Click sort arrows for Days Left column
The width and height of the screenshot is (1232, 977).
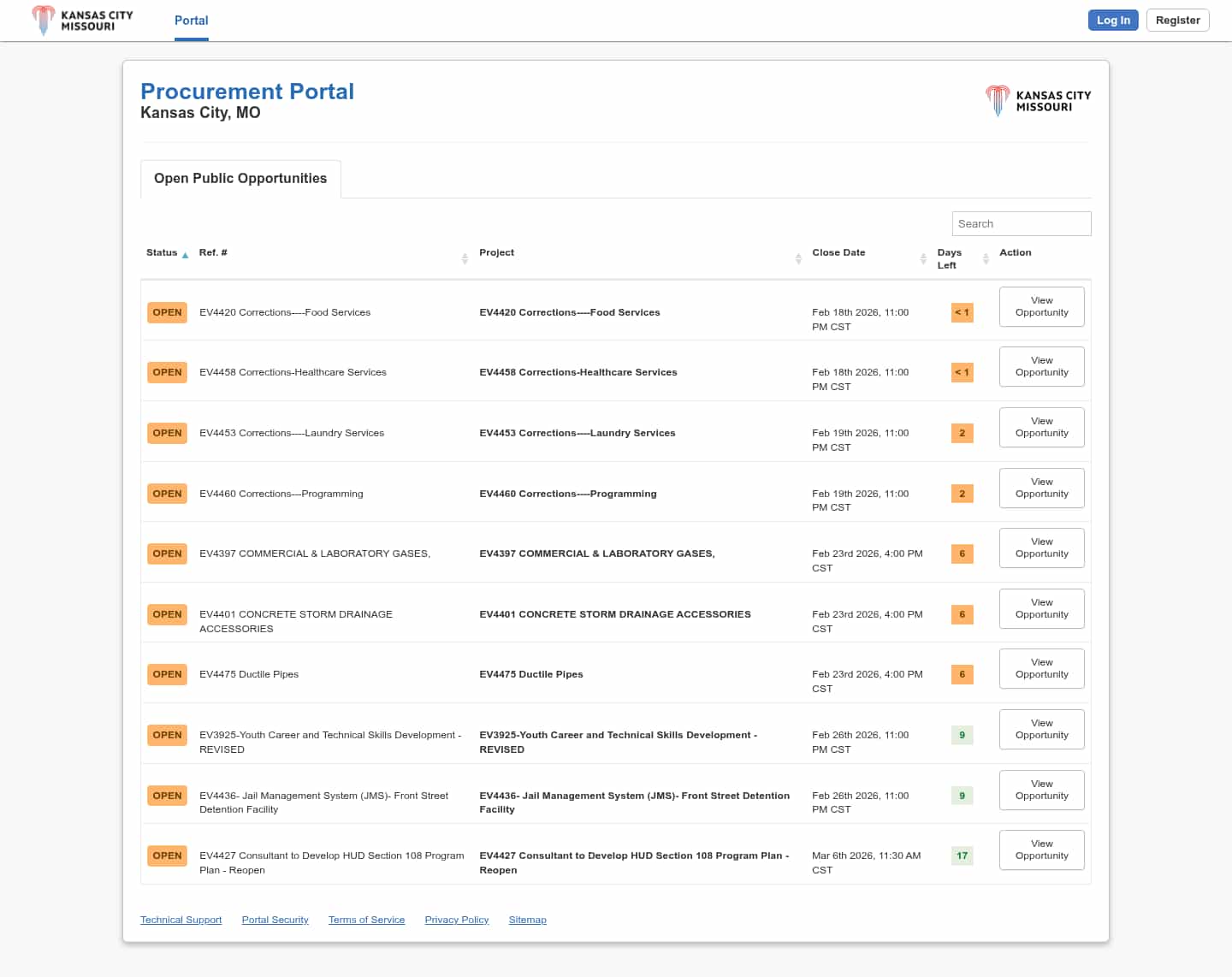(986, 258)
